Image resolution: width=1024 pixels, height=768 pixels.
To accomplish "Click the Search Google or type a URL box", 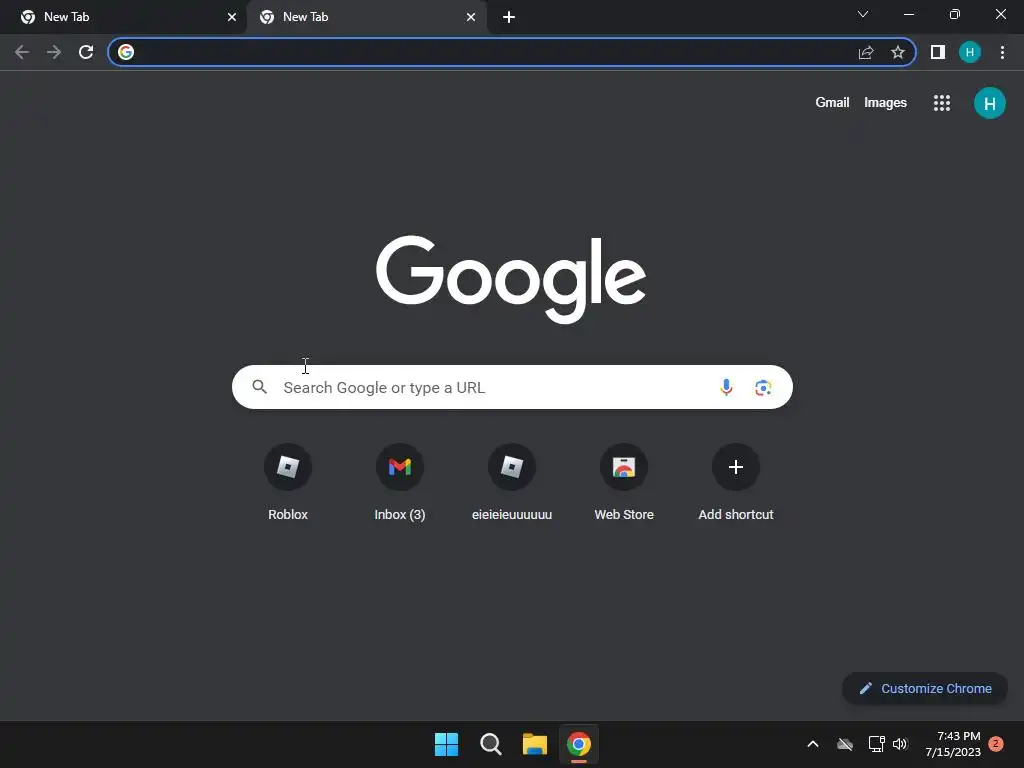I will coord(512,387).
